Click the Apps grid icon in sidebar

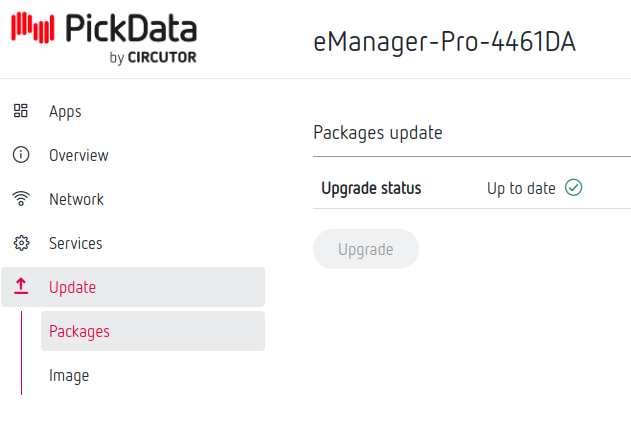[21, 111]
